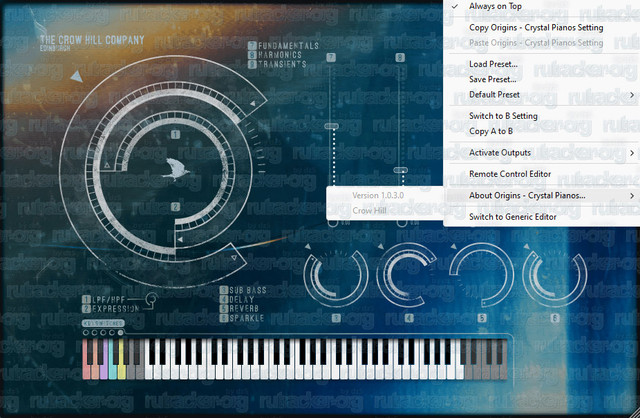Screen dimensions: 640x418
Task: Click the number 2 badge inside the dial
Action: [x=175, y=207]
